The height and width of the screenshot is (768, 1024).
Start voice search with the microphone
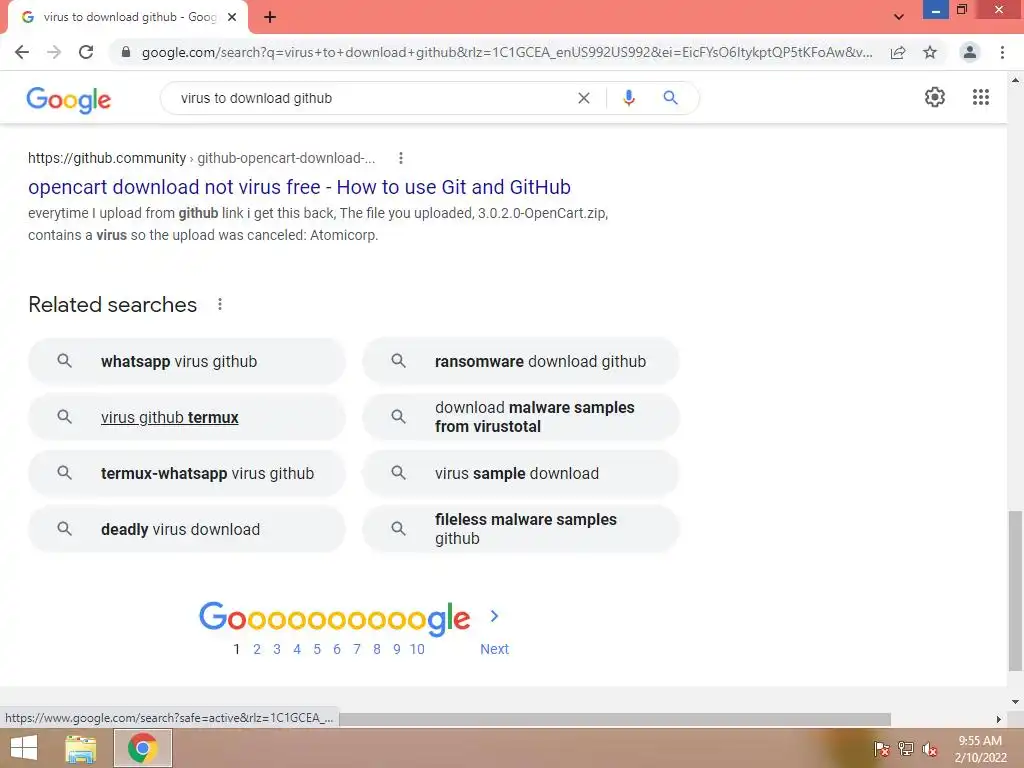point(628,98)
